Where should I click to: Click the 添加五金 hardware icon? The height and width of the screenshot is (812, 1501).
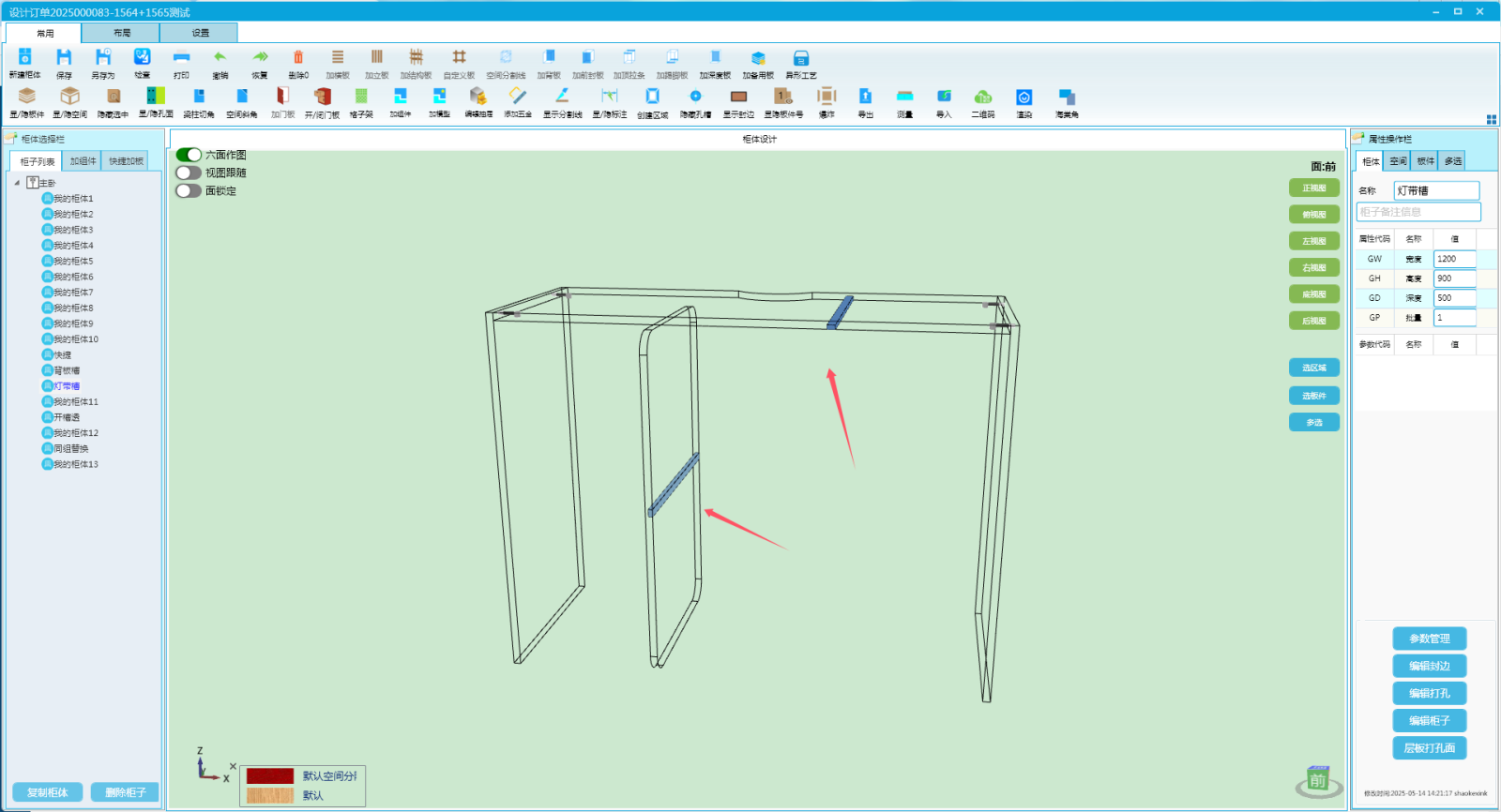[x=518, y=97]
